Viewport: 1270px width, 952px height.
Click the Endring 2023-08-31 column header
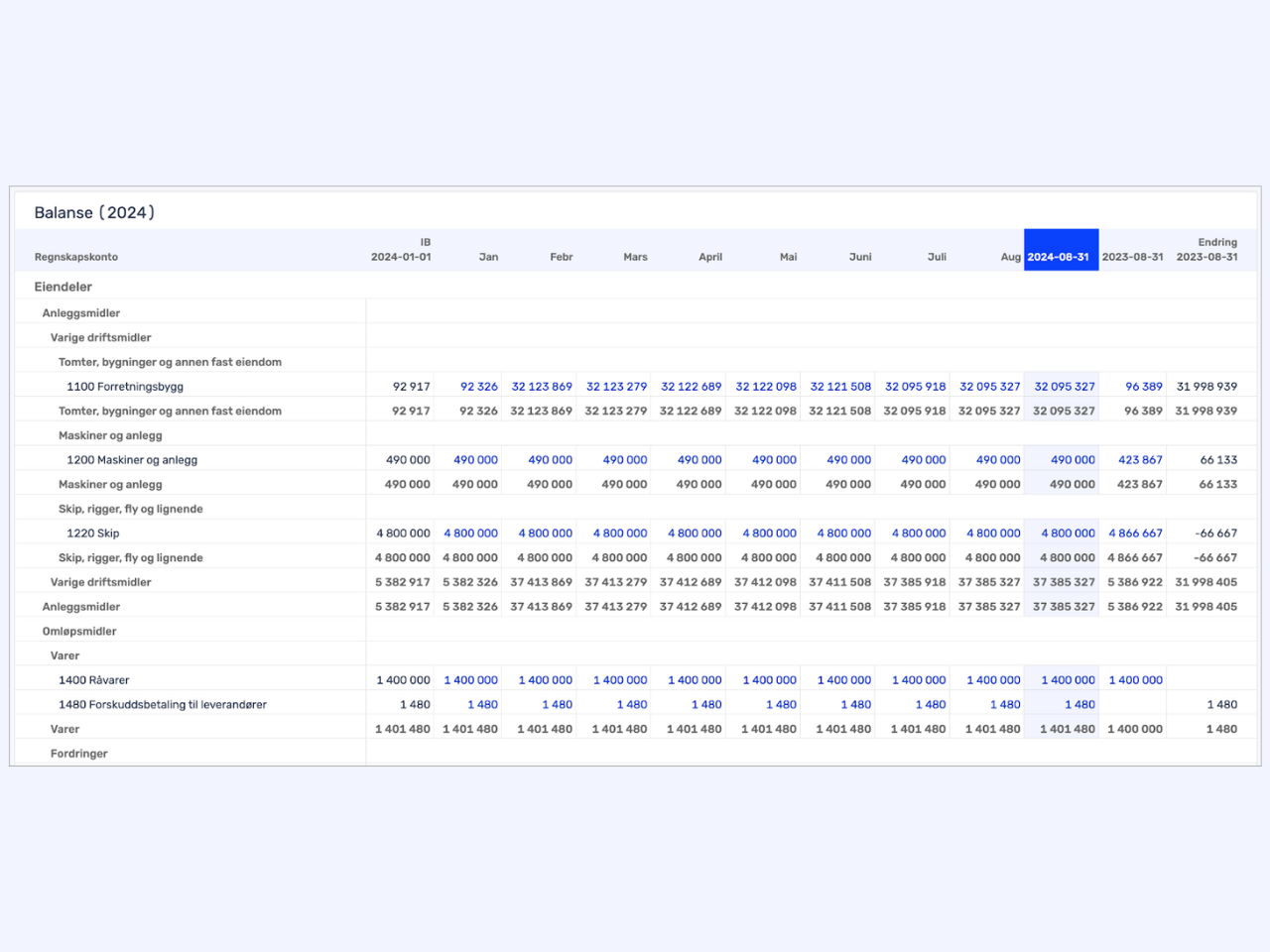(x=1206, y=250)
